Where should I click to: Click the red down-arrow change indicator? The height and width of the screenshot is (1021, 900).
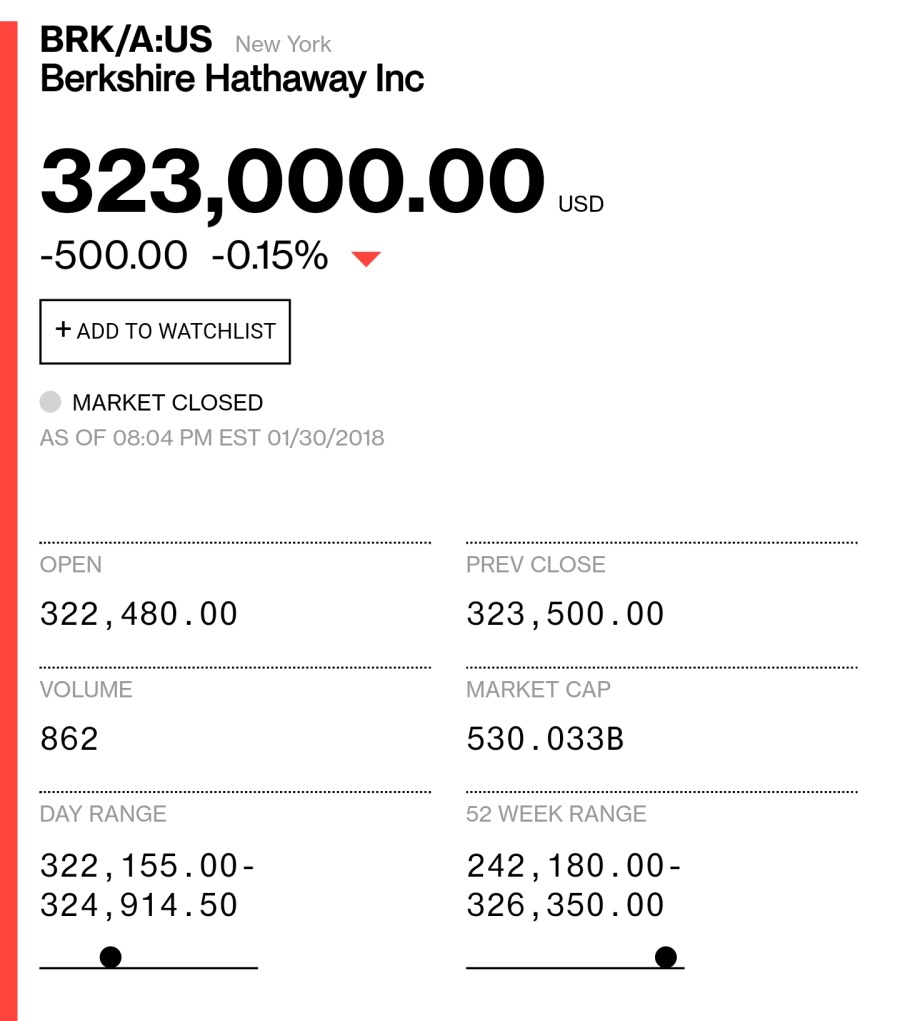point(366,259)
